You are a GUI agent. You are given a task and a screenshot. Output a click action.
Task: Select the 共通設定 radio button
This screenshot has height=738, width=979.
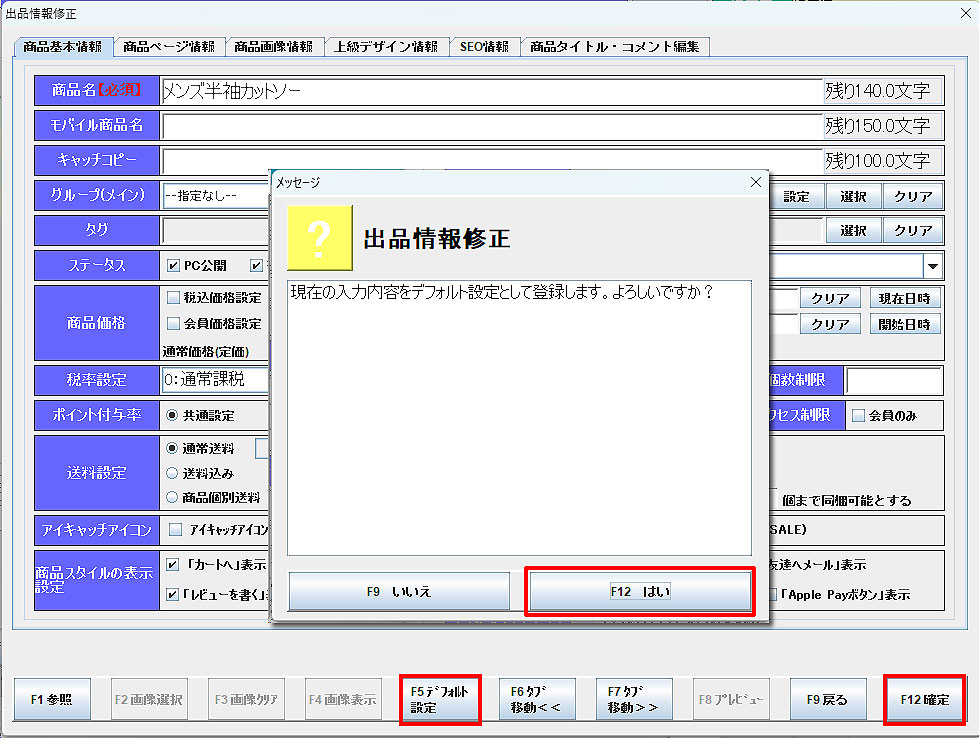[172, 415]
